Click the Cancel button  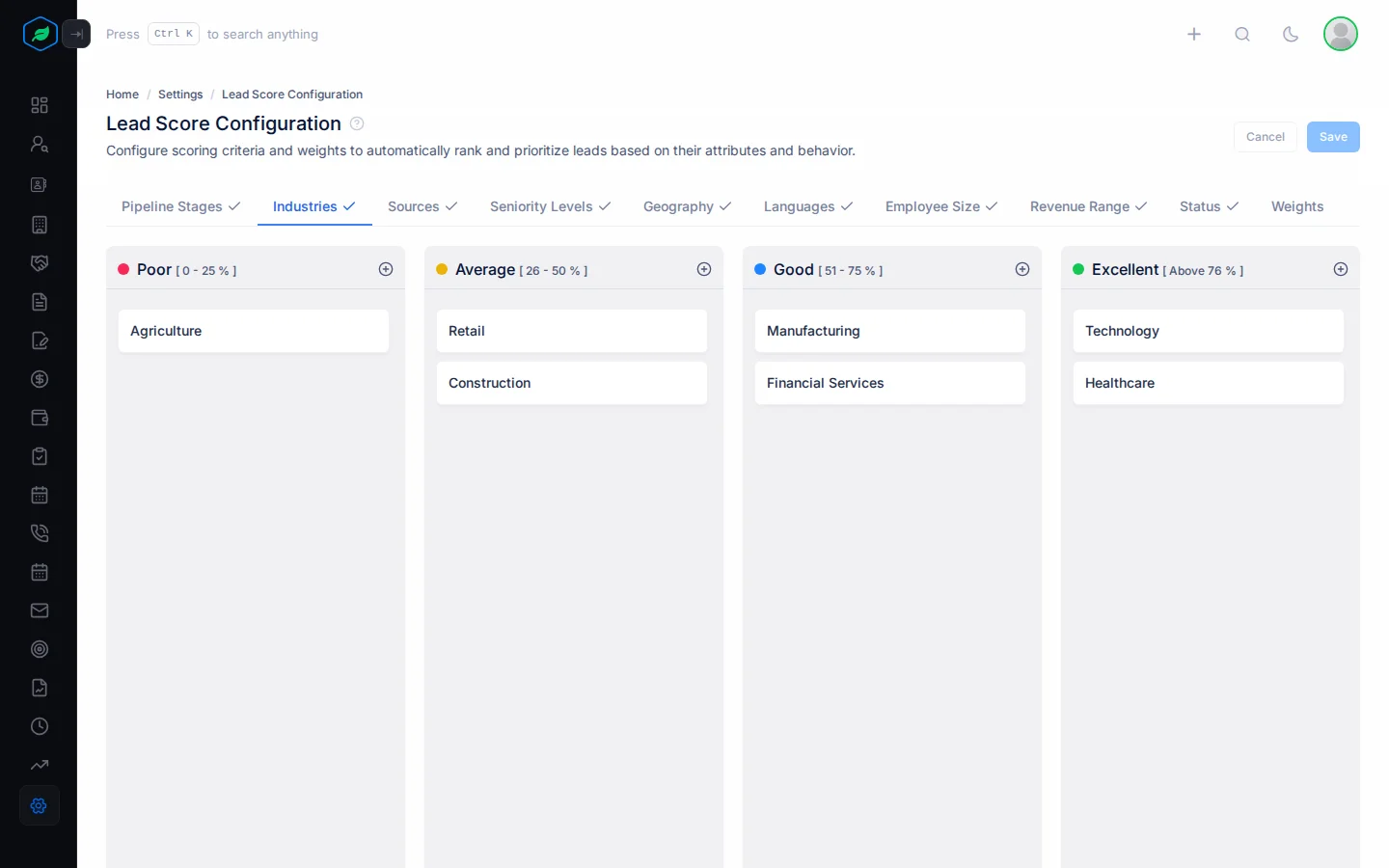[x=1266, y=137]
